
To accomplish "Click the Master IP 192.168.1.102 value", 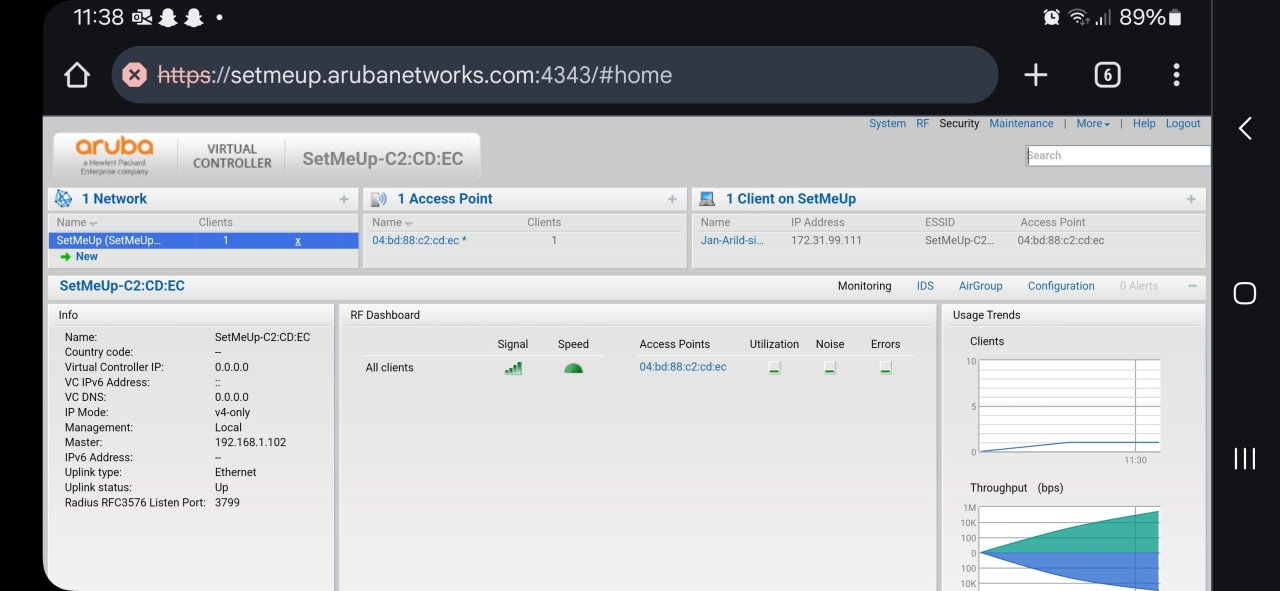I will [248, 442].
